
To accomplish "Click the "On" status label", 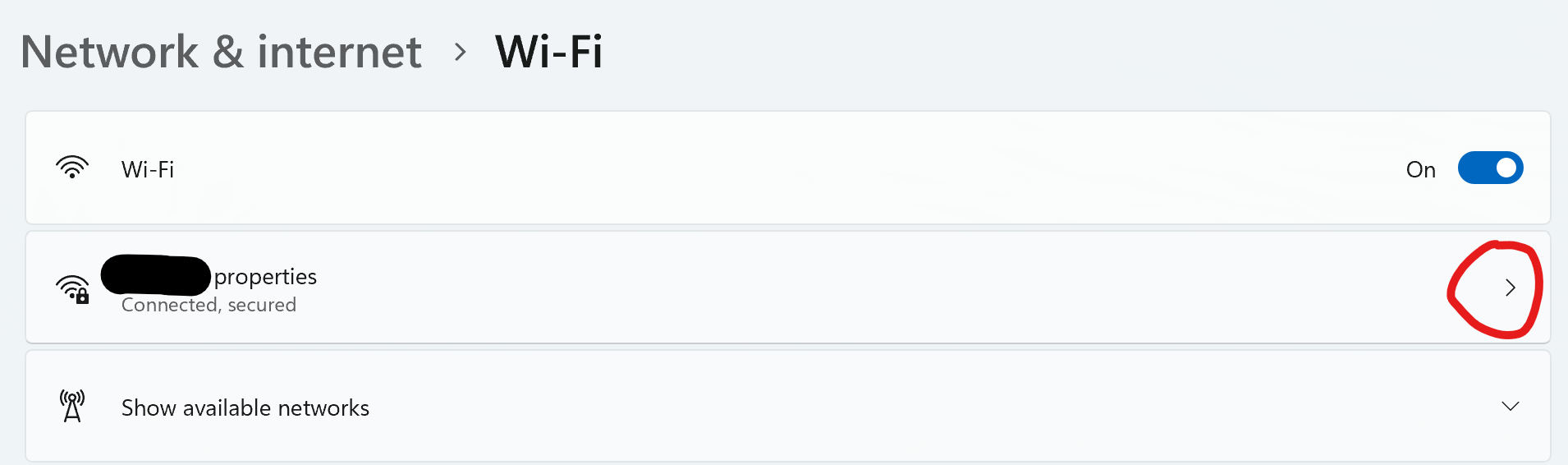I will 1420,169.
